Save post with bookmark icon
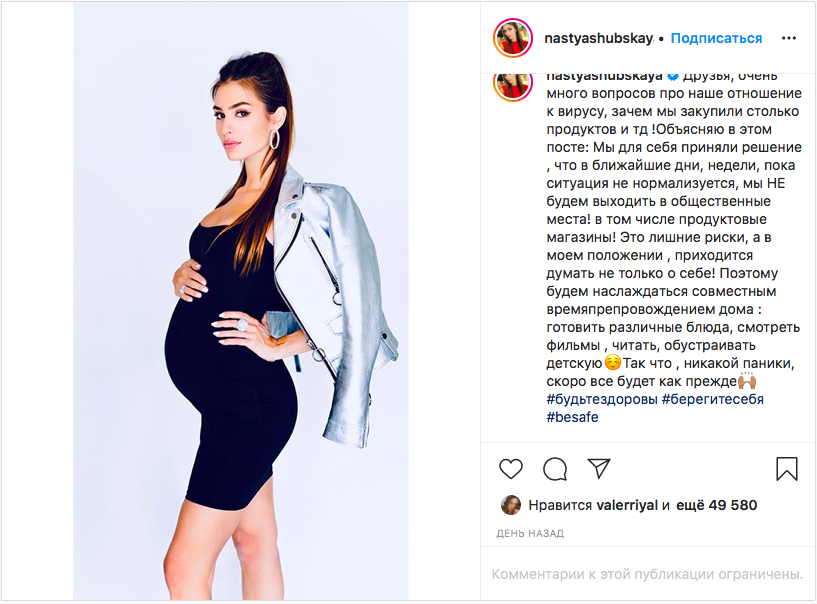 [x=787, y=468]
